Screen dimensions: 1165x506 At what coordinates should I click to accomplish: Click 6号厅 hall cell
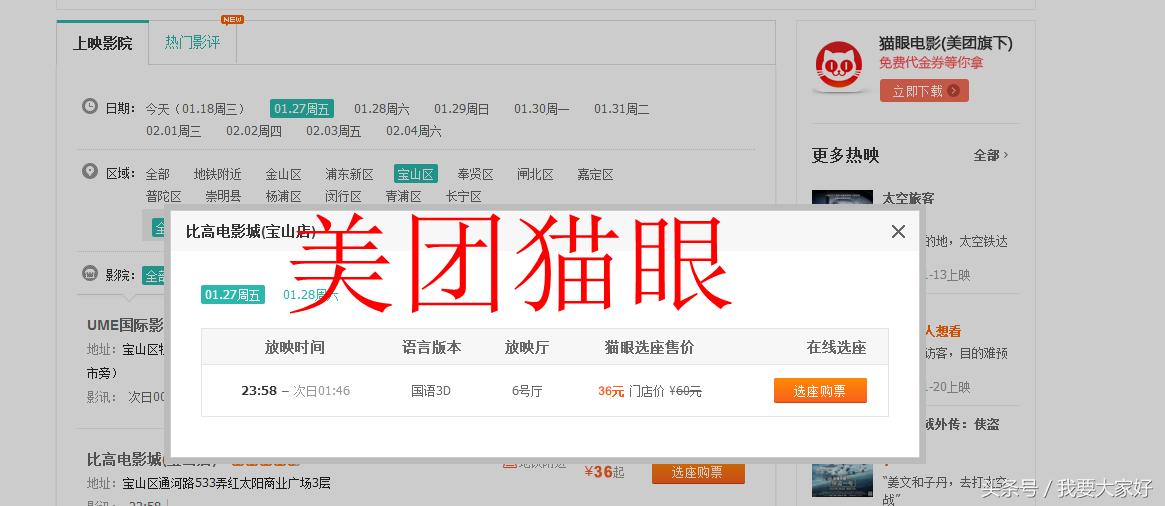point(527,391)
